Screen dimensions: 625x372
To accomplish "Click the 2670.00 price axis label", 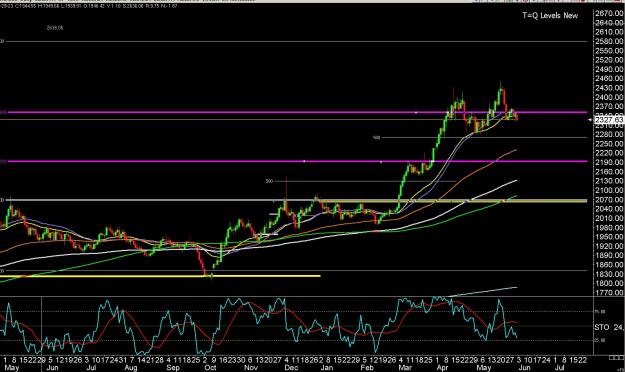I will tap(609, 13).
